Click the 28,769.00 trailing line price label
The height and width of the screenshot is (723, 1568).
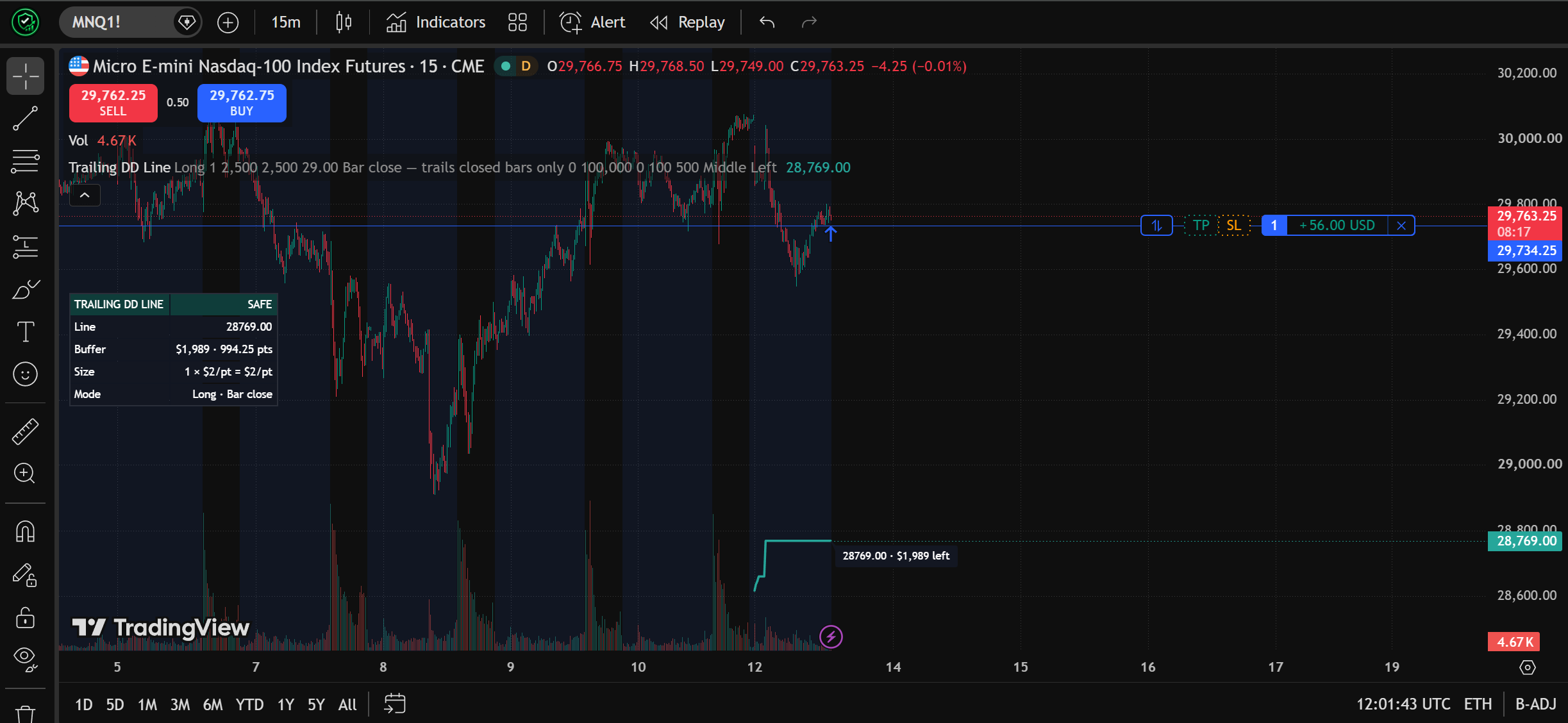point(1525,541)
